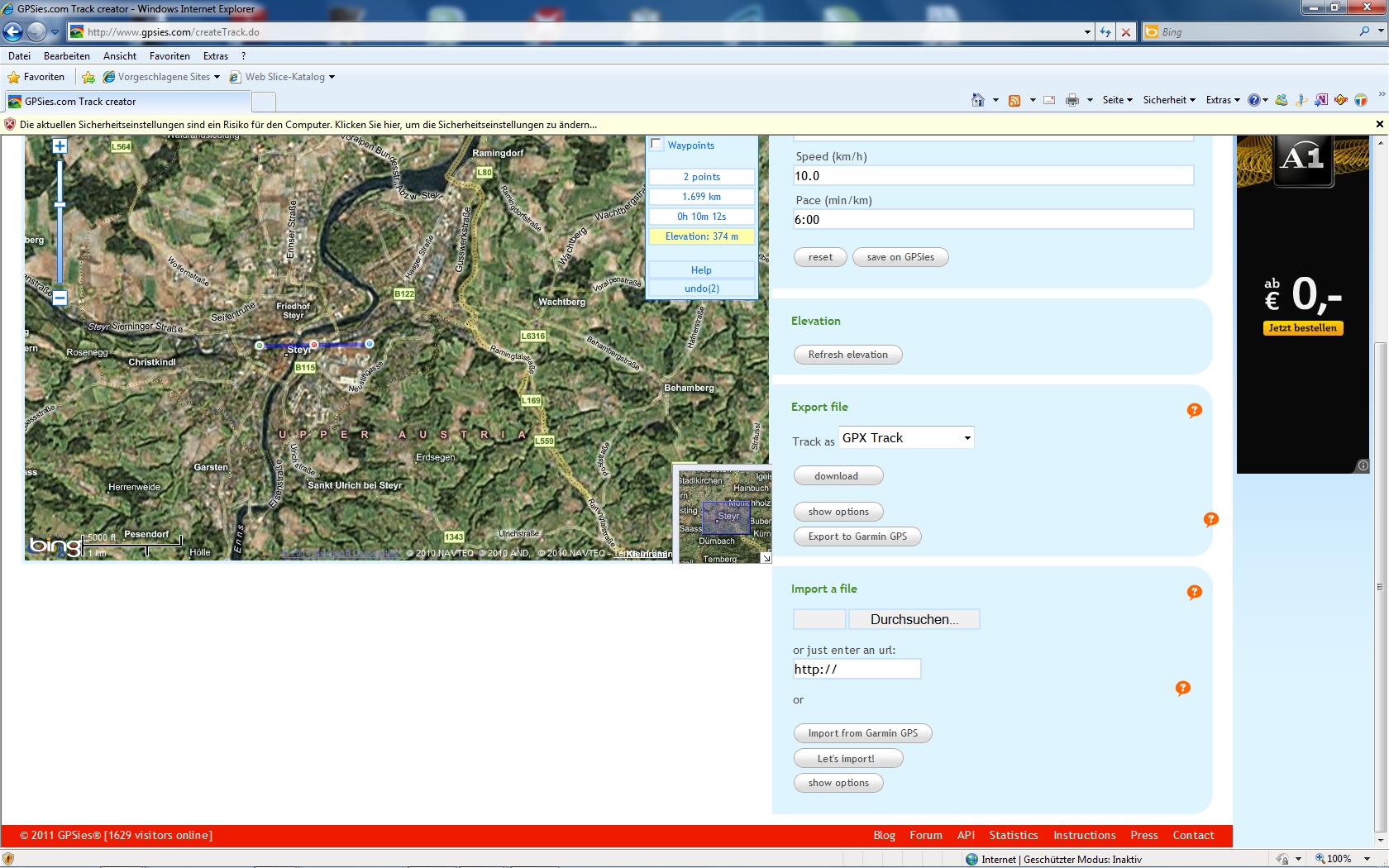Screen dimensions: 1389x868
Task: Click the save on GPSies button
Action: point(900,257)
